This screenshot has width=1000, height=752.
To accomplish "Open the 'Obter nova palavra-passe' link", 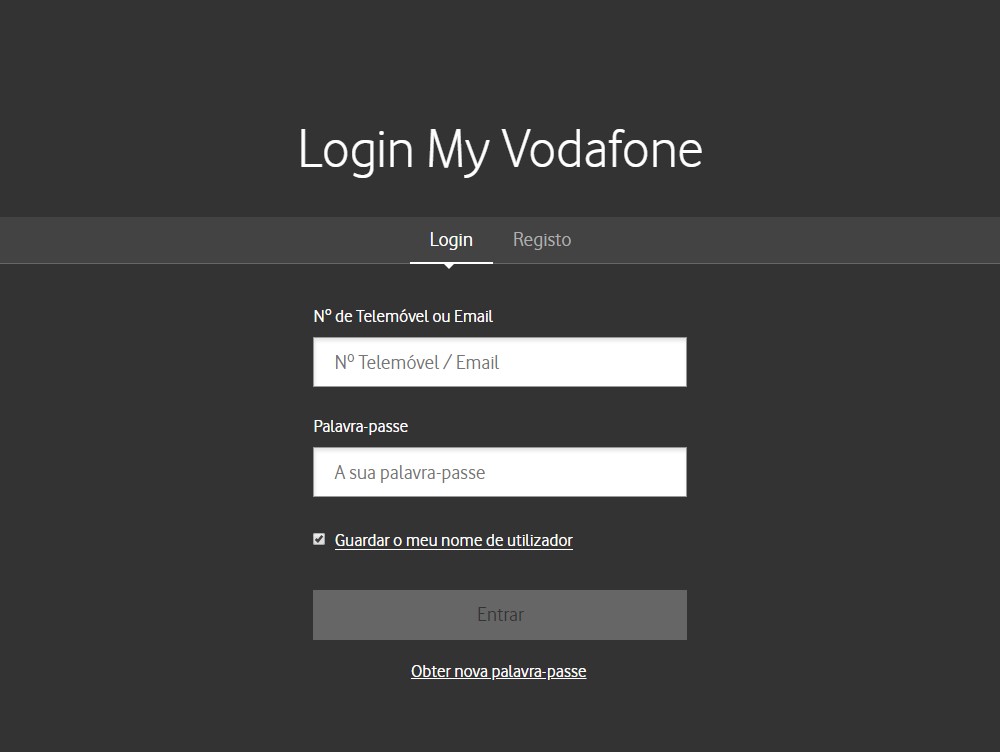I will click(x=498, y=671).
